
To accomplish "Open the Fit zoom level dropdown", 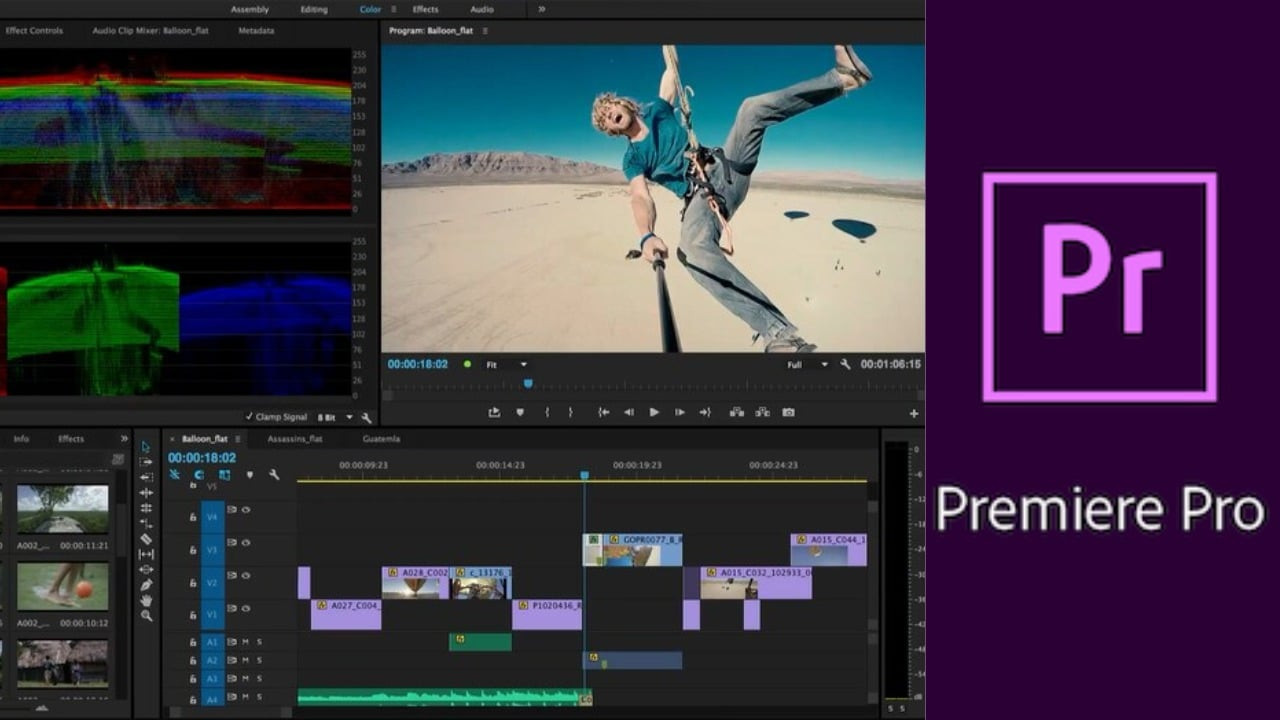I will pos(507,365).
